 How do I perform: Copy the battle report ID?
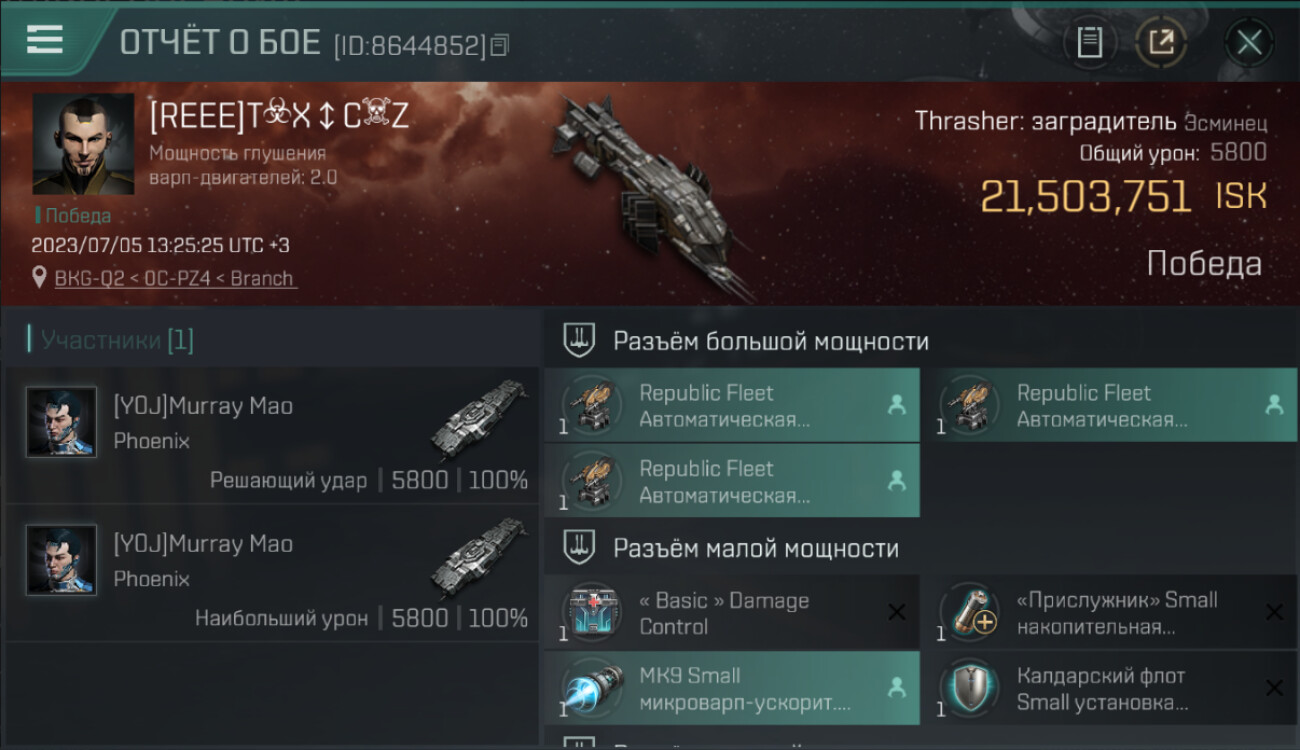[x=500, y=45]
